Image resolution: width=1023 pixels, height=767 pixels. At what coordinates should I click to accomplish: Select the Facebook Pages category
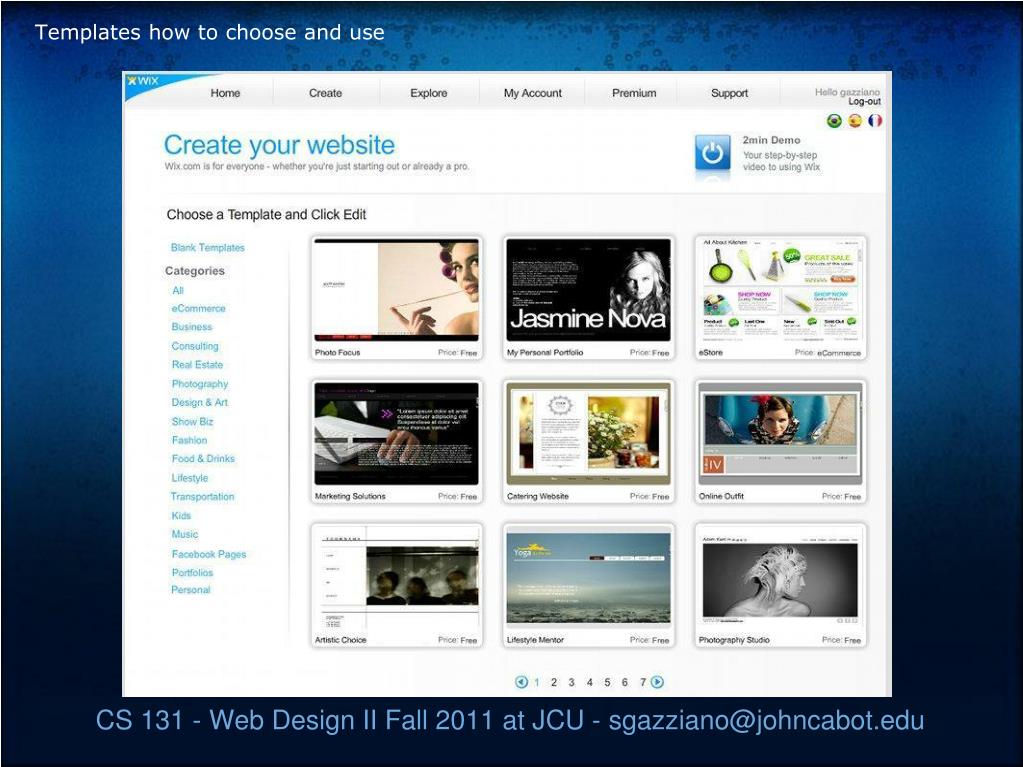209,554
